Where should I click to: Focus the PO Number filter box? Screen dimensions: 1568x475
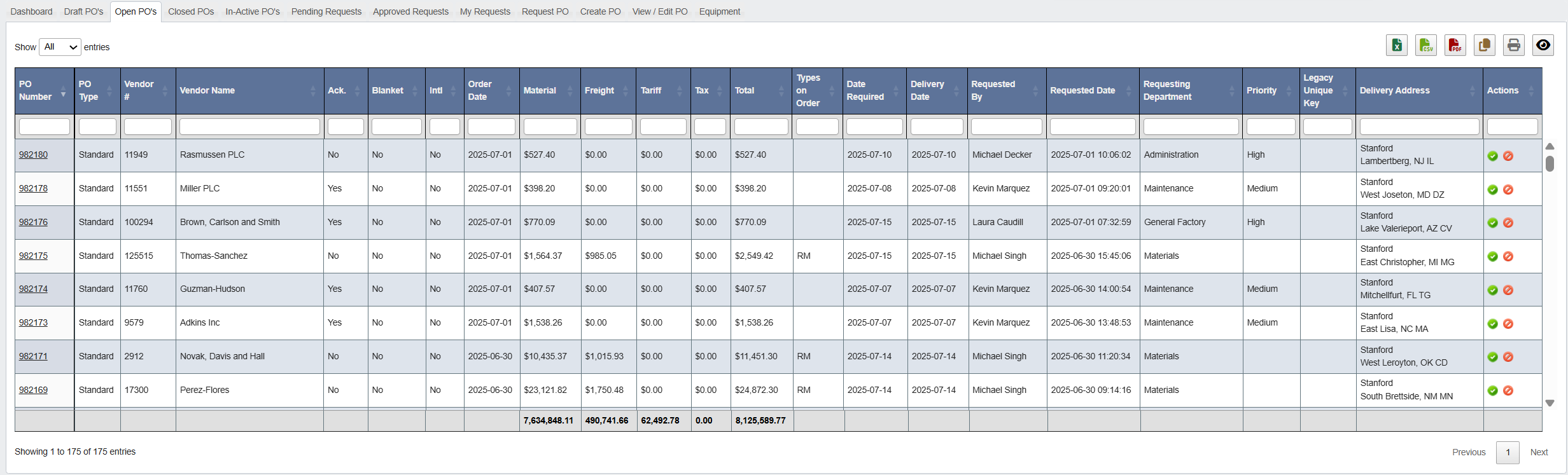coord(45,127)
